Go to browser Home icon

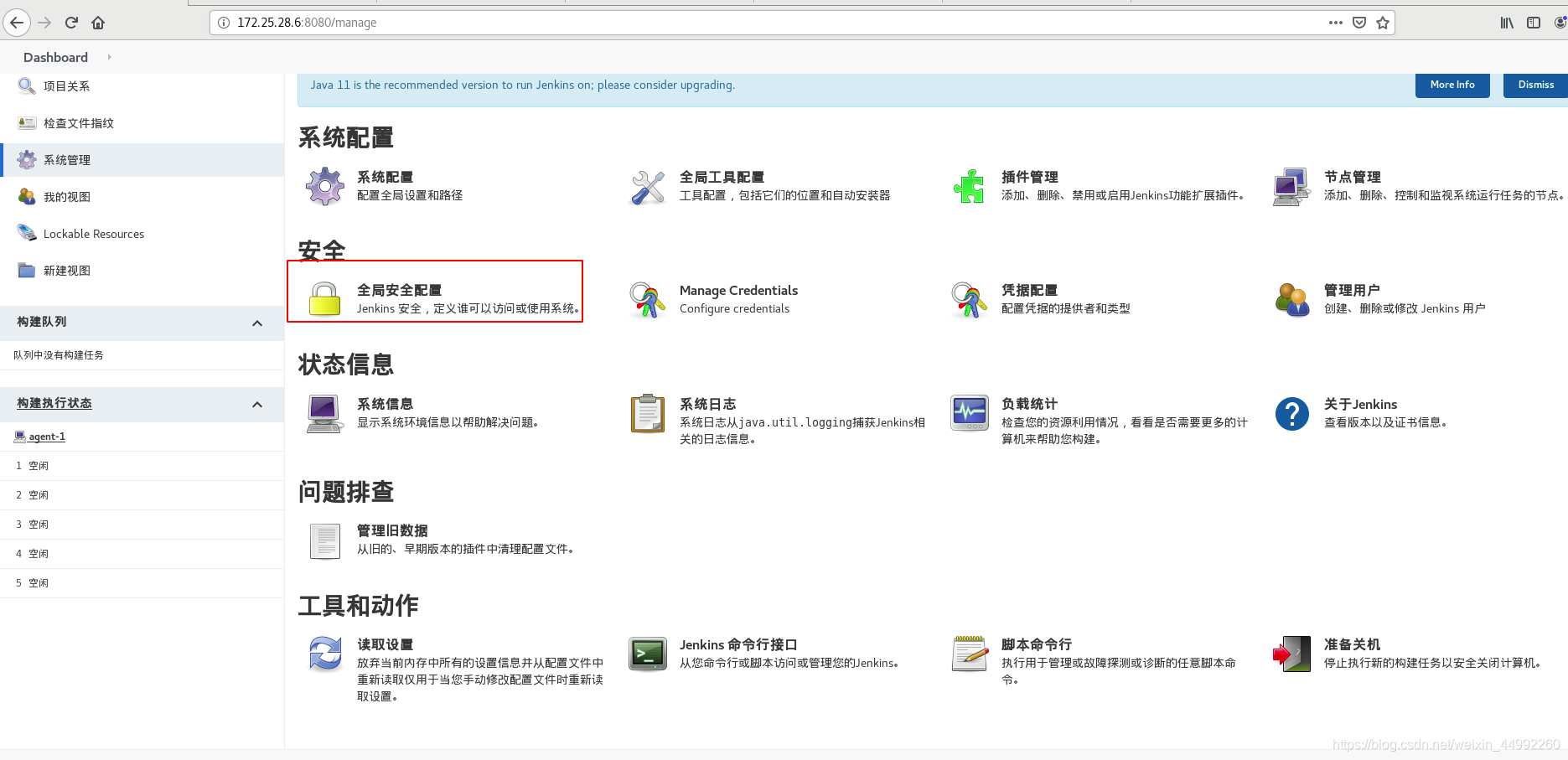coord(98,23)
